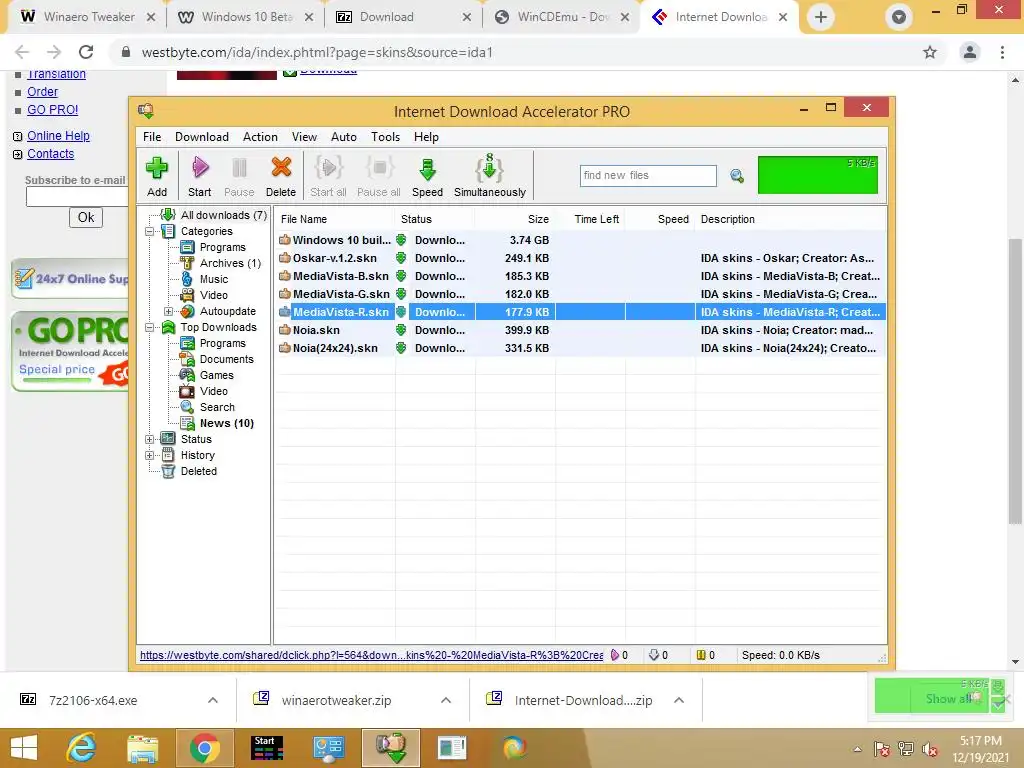The height and width of the screenshot is (768, 1024).
Task: Click the Order link
Action: coord(42,92)
